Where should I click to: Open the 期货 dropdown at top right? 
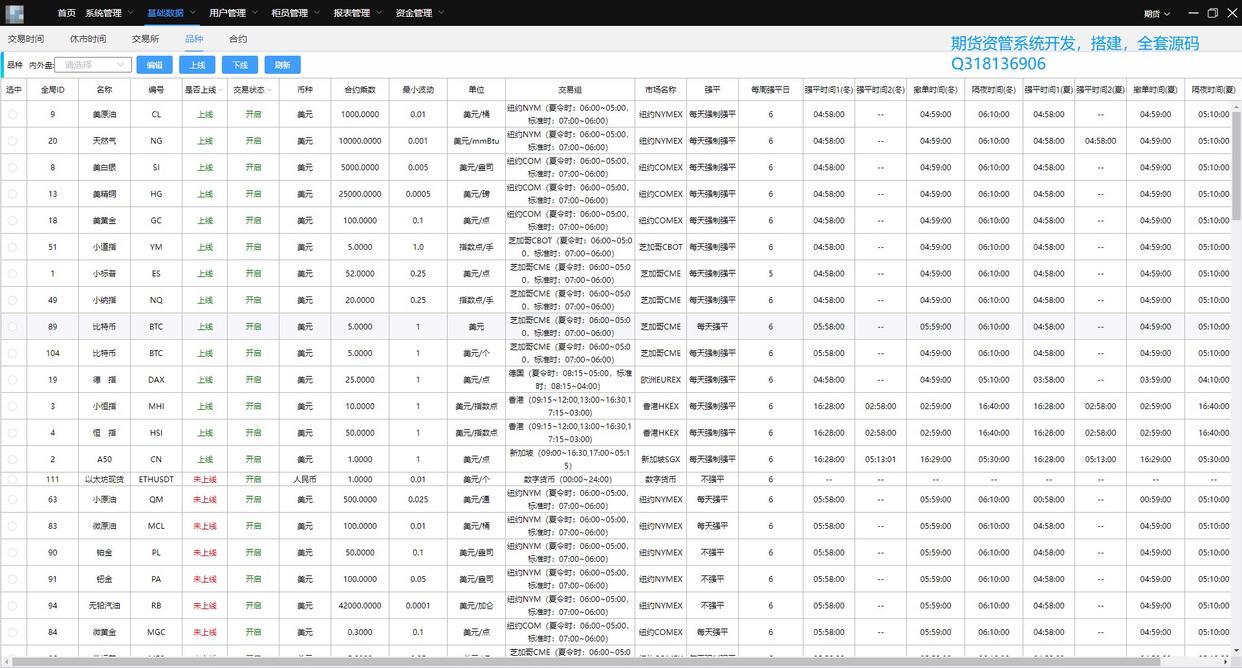1157,13
